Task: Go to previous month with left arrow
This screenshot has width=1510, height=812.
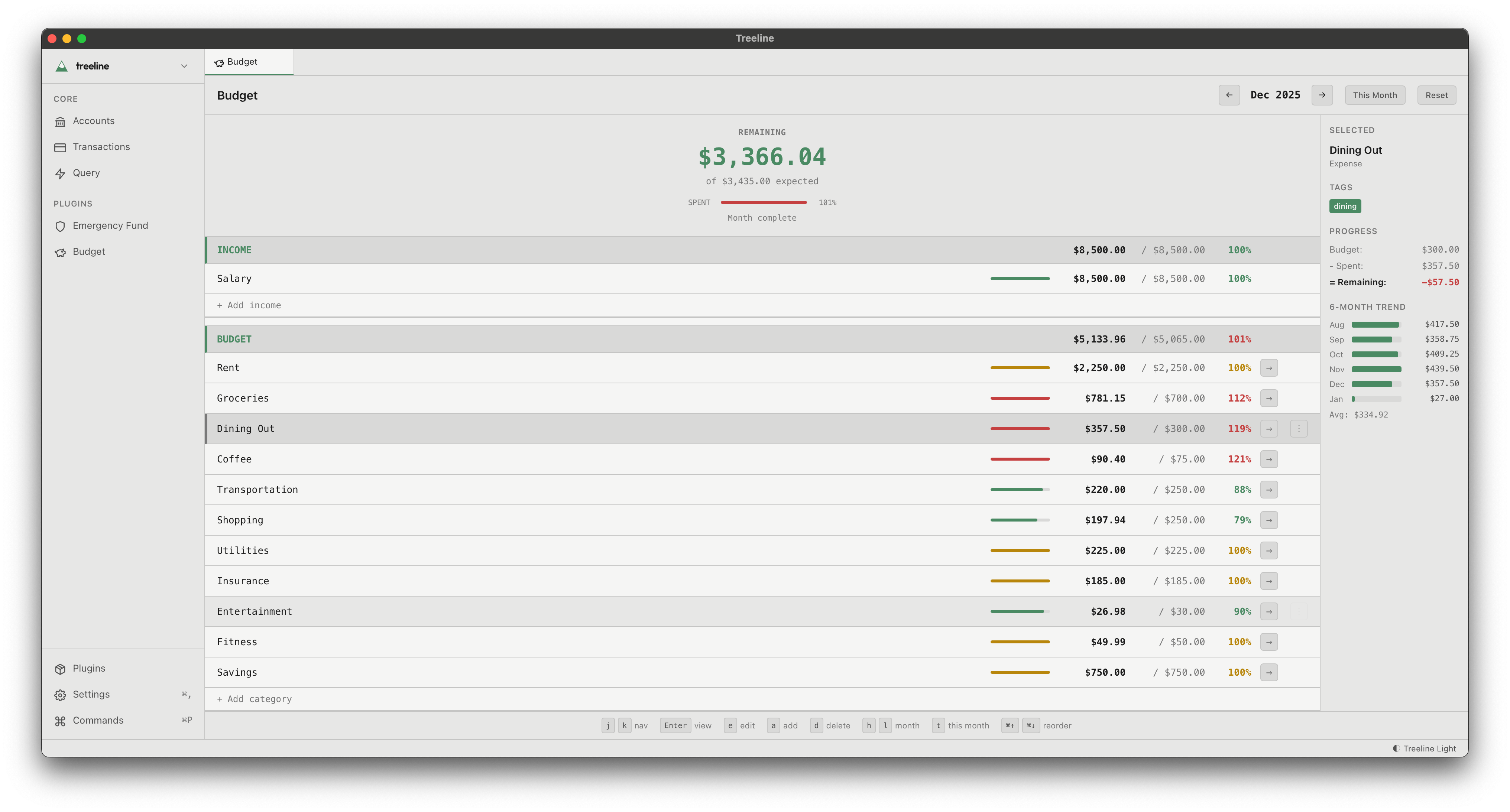Action: point(1229,95)
